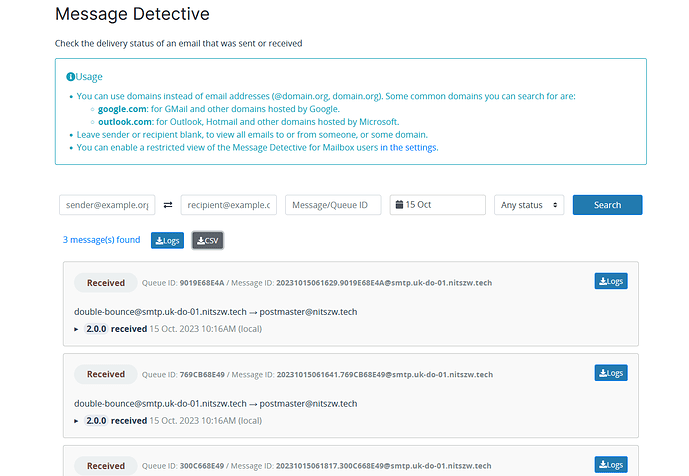Image resolution: width=689 pixels, height=476 pixels.
Task: Click Message ID 20231015061629.9019E68E4A text
Action: click(384, 283)
